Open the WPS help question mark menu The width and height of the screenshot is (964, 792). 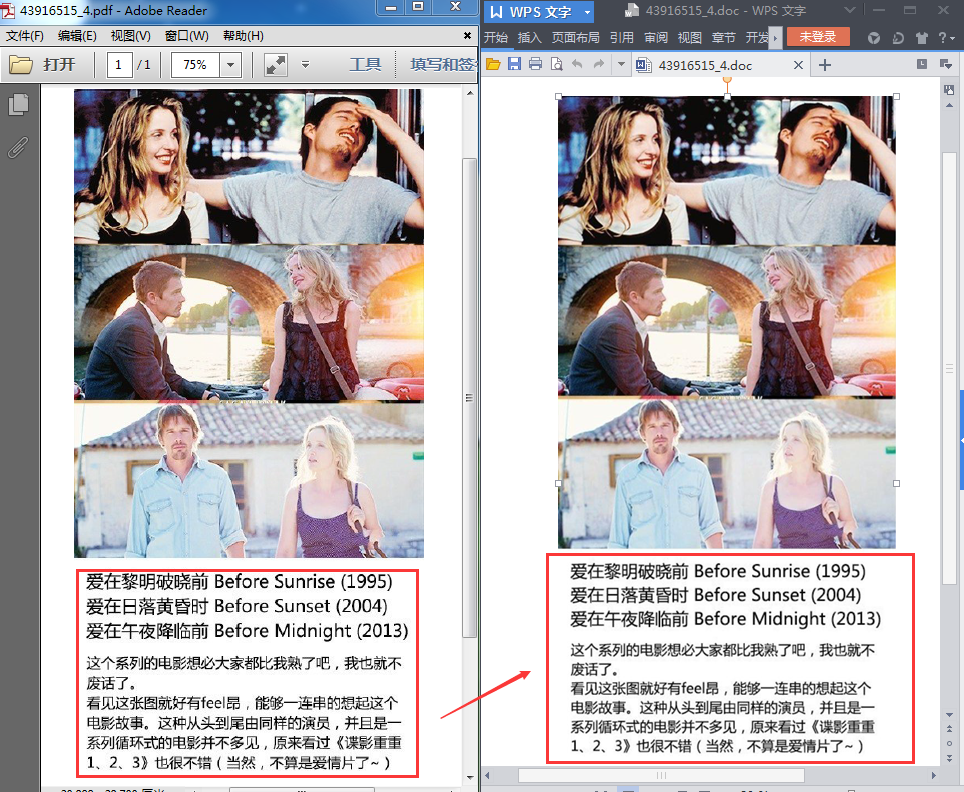946,38
